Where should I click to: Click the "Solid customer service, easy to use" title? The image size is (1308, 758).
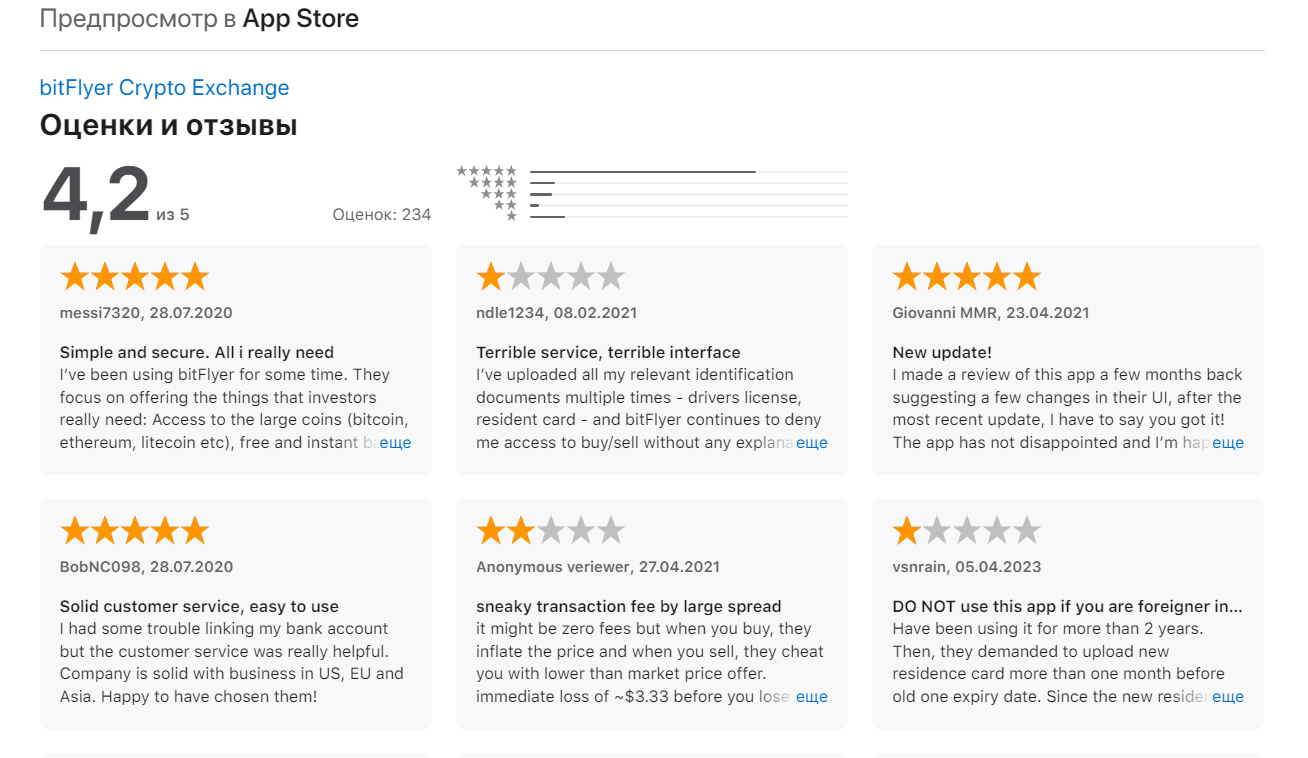point(199,606)
